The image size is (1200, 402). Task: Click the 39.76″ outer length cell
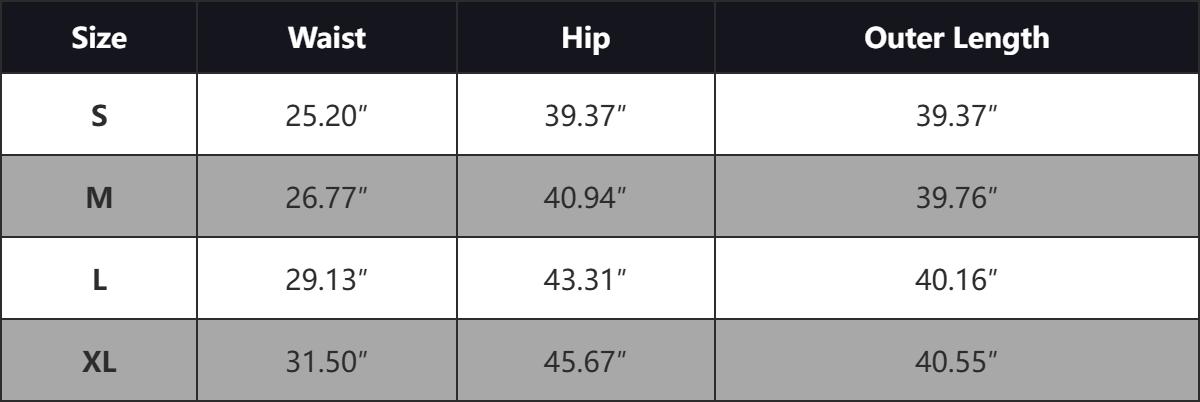point(957,198)
